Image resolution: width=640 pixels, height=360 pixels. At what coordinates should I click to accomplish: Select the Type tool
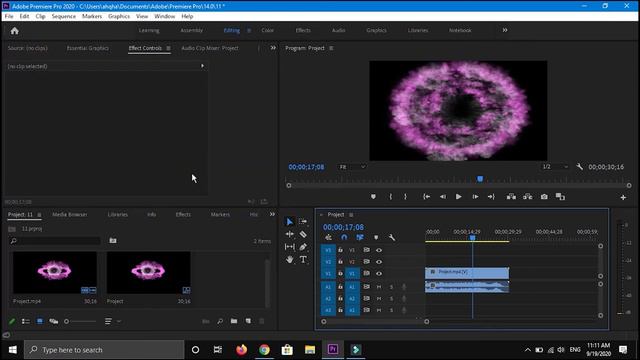tap(303, 260)
